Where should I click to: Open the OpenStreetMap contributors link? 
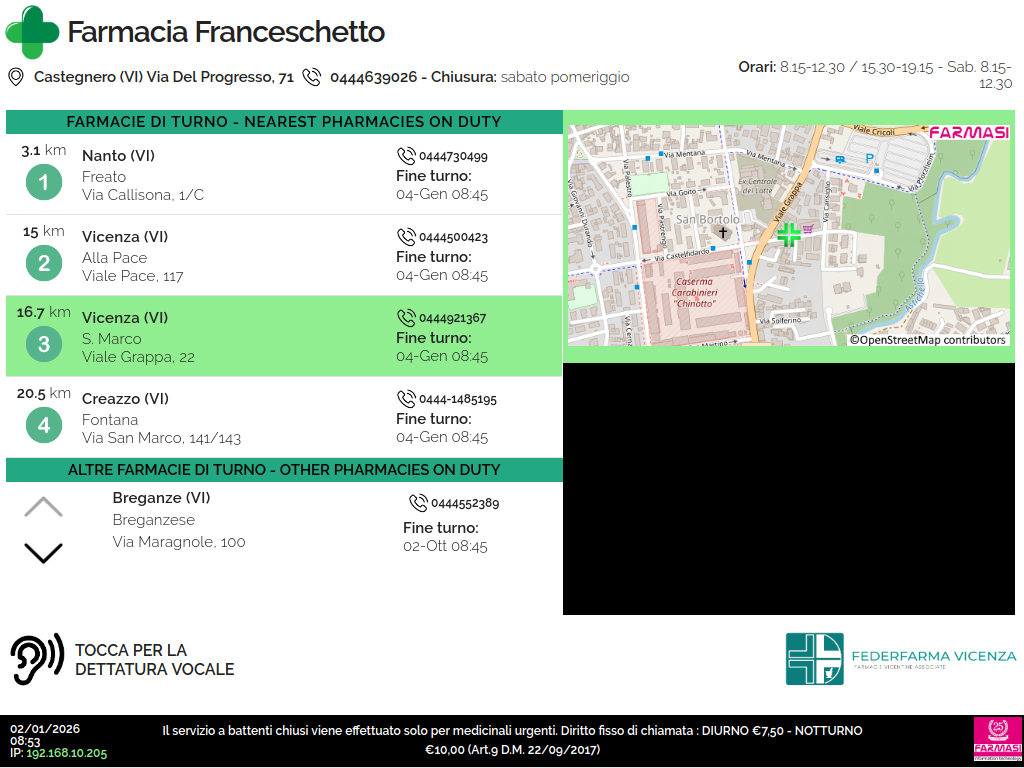pos(928,340)
